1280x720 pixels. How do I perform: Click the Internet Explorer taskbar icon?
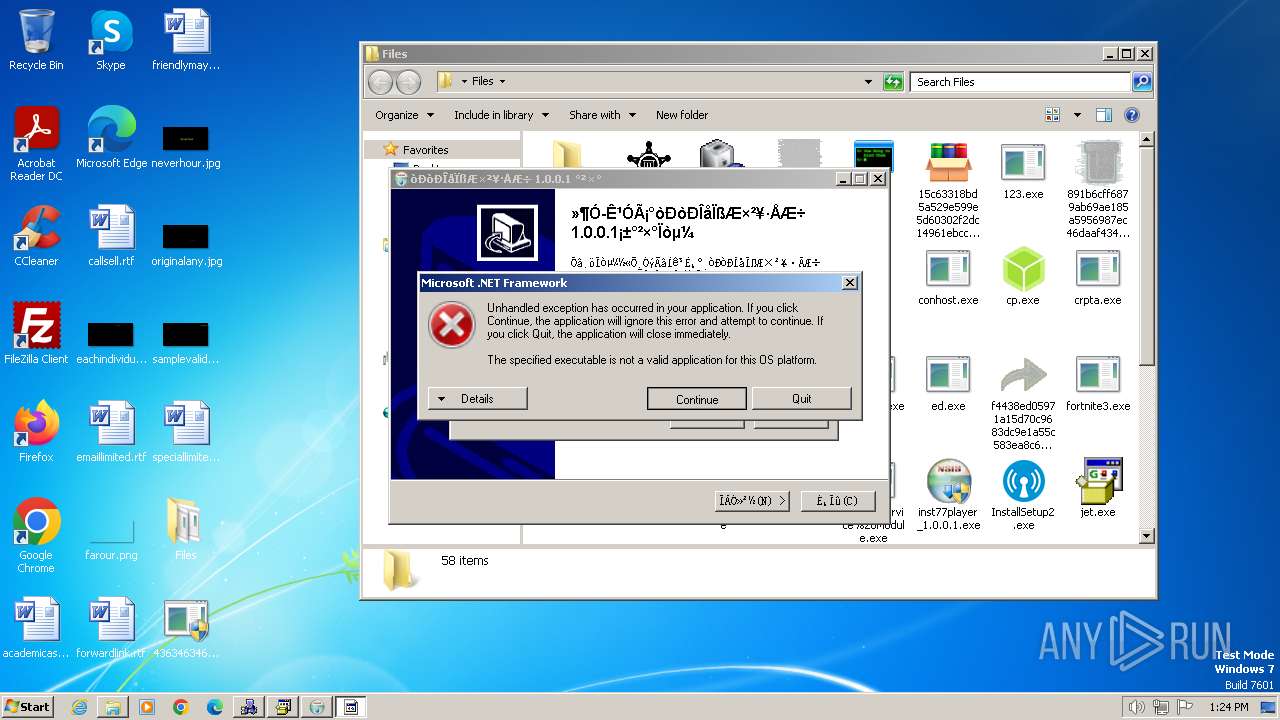pyautogui.click(x=79, y=707)
